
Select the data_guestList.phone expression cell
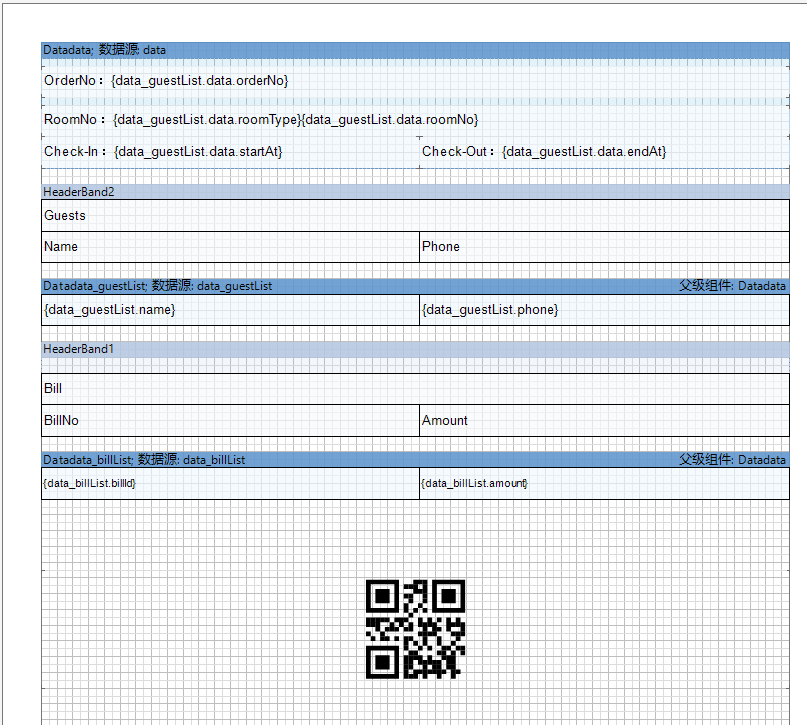coord(604,310)
